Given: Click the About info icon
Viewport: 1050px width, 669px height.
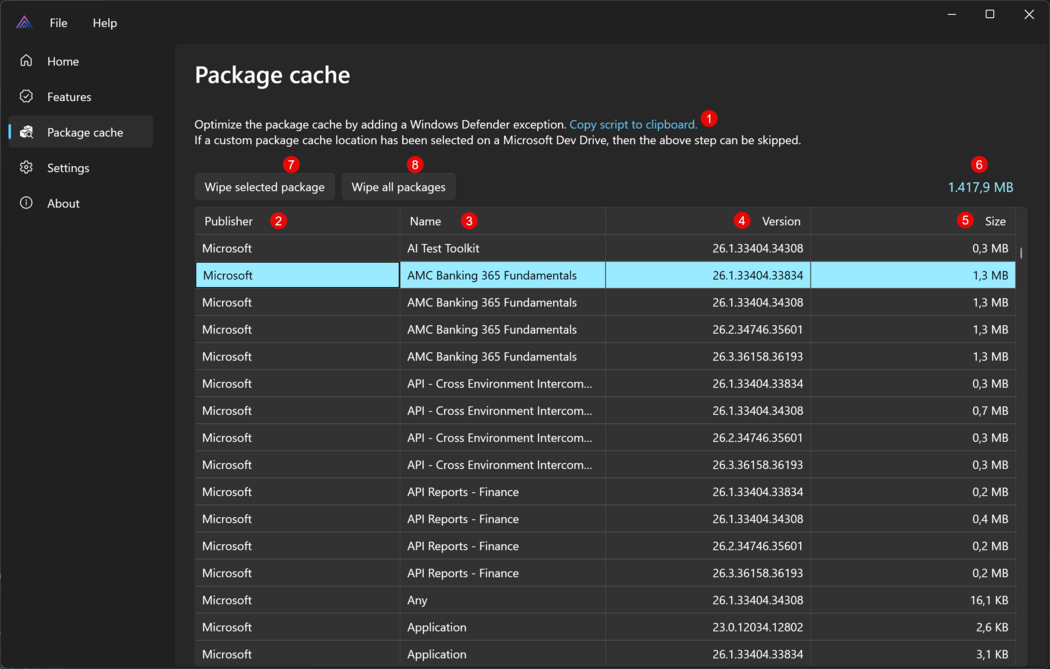Looking at the screenshot, I should (x=27, y=203).
